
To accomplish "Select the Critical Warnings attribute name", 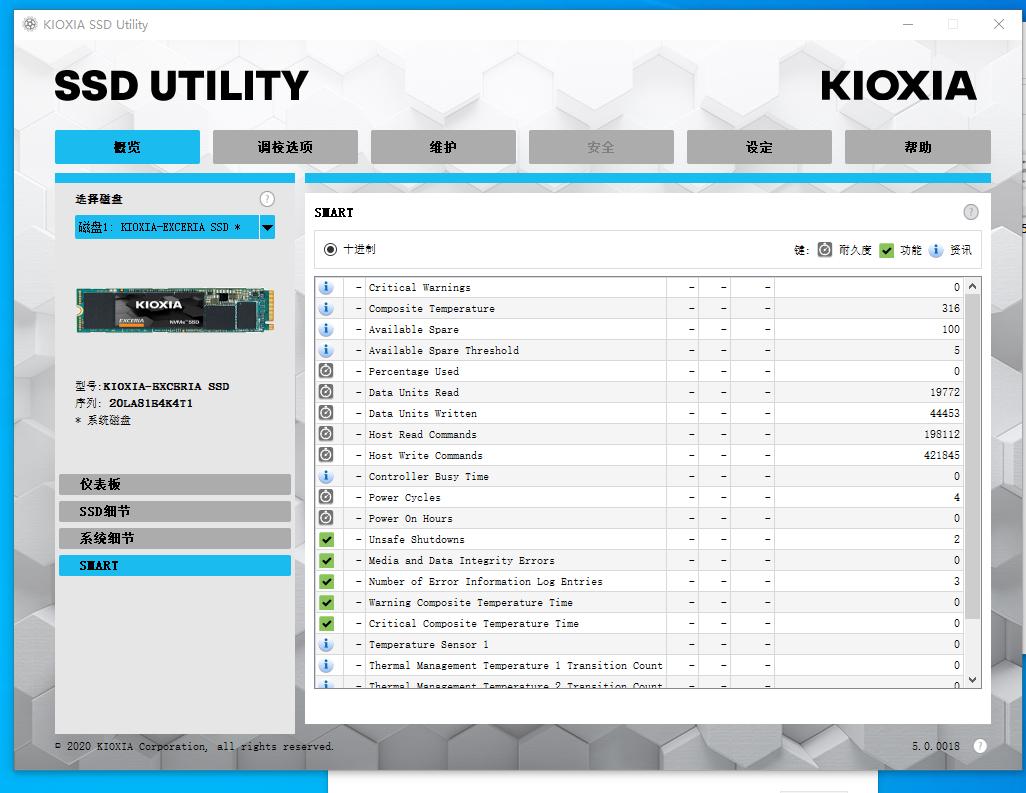I will [x=419, y=287].
